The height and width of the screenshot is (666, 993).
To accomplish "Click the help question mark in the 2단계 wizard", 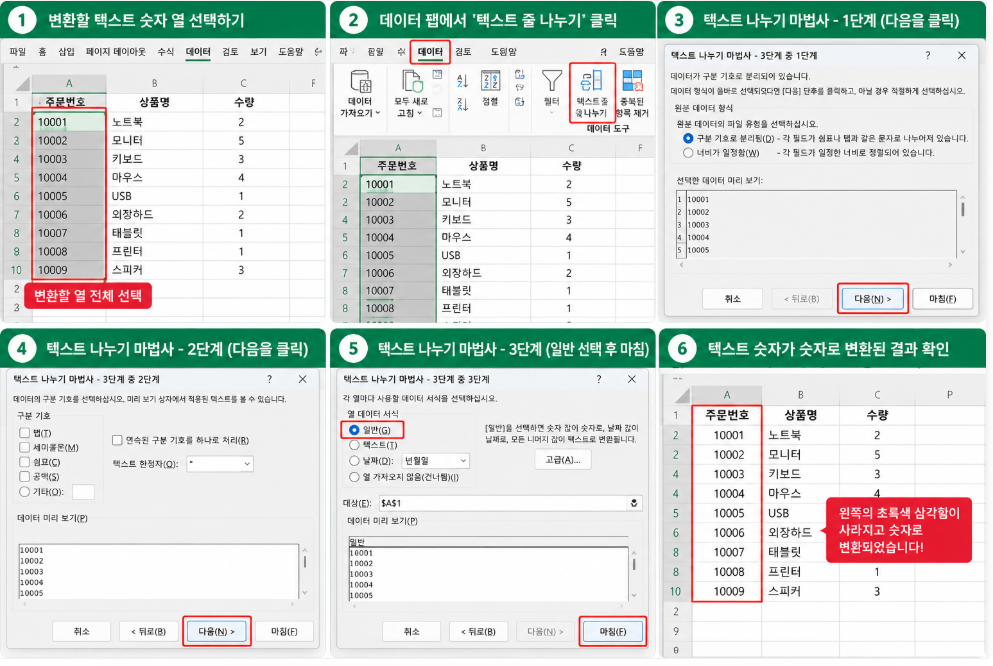I will pos(269,379).
